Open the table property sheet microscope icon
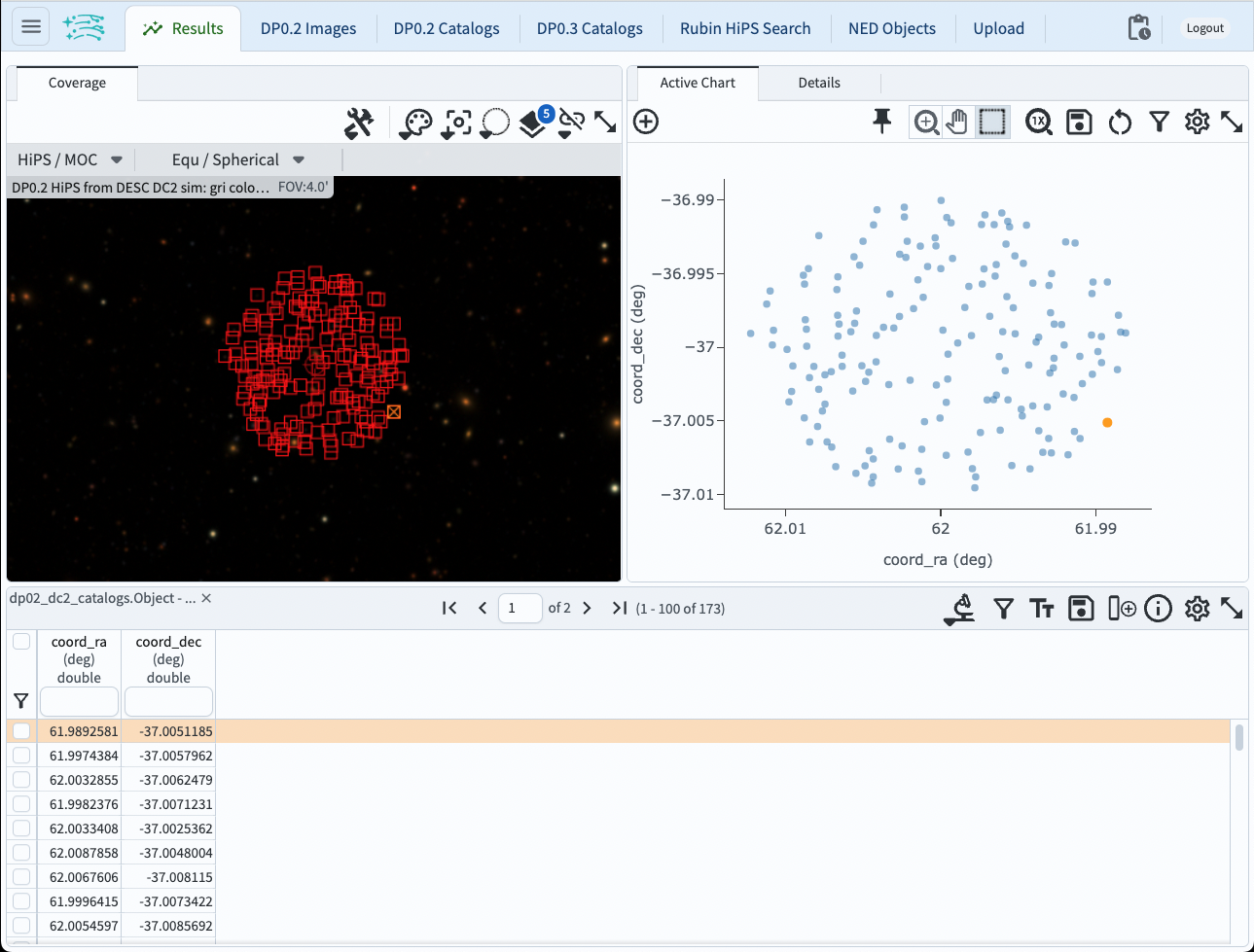1254x952 pixels. pos(959,609)
